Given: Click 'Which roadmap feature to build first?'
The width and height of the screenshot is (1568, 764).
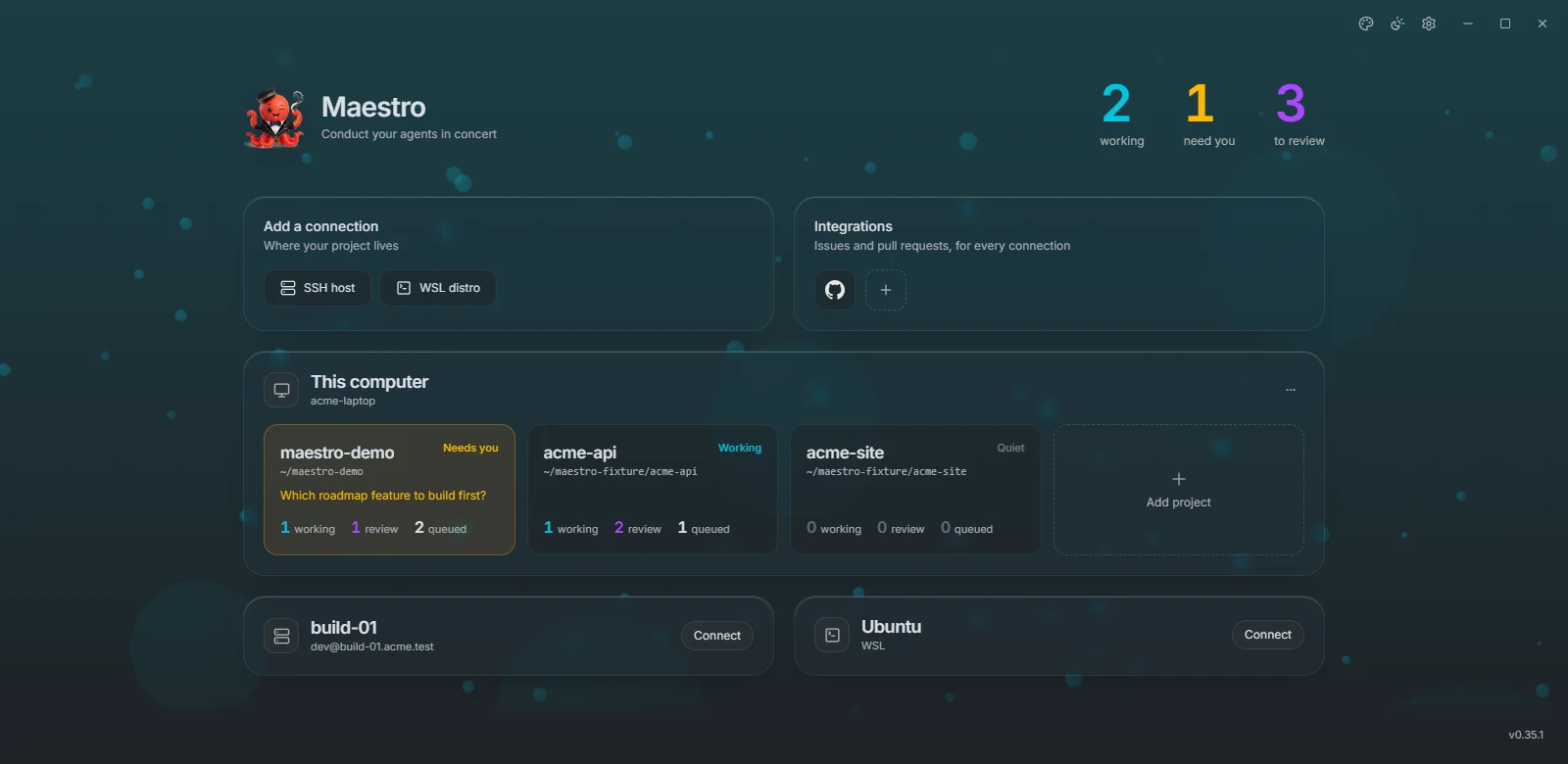Looking at the screenshot, I should tap(383, 496).
